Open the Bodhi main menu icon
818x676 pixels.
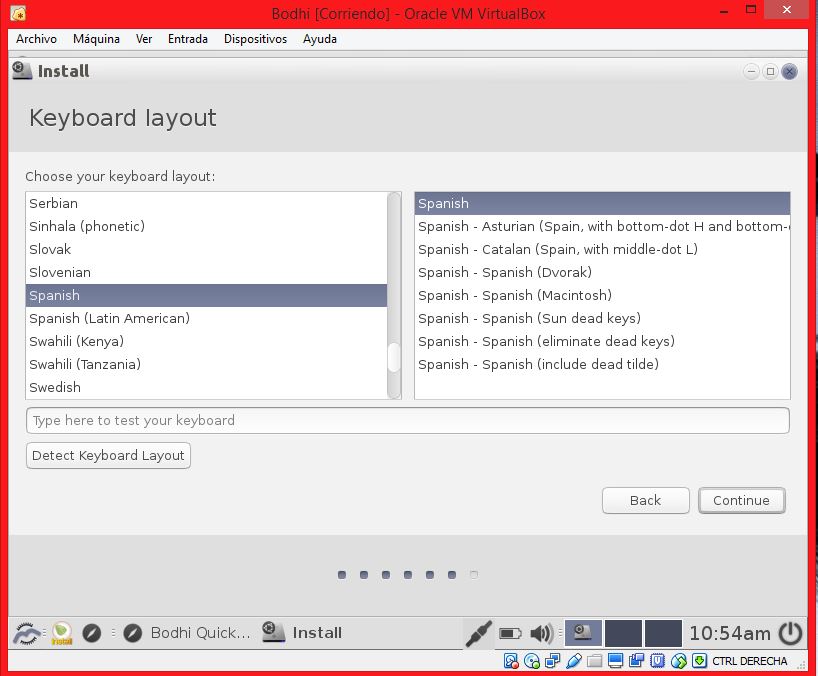(x=27, y=633)
